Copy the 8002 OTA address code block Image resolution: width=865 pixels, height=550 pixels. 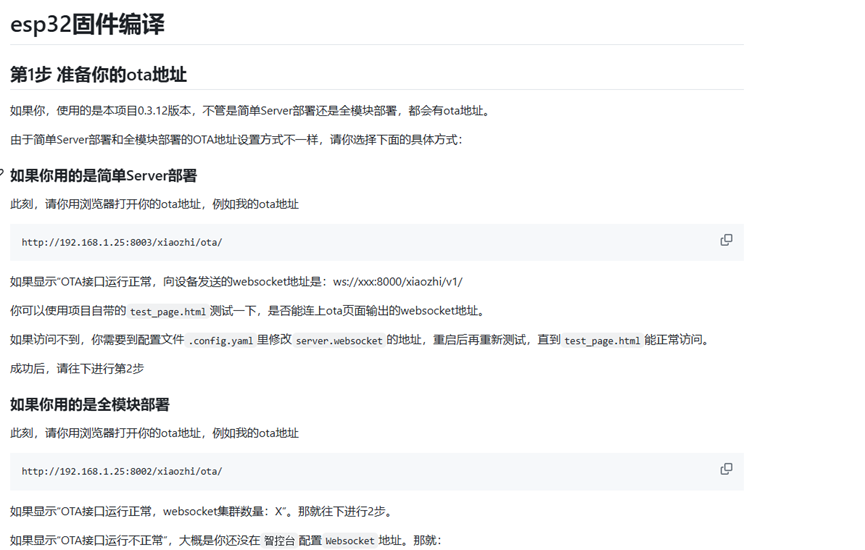tap(726, 469)
